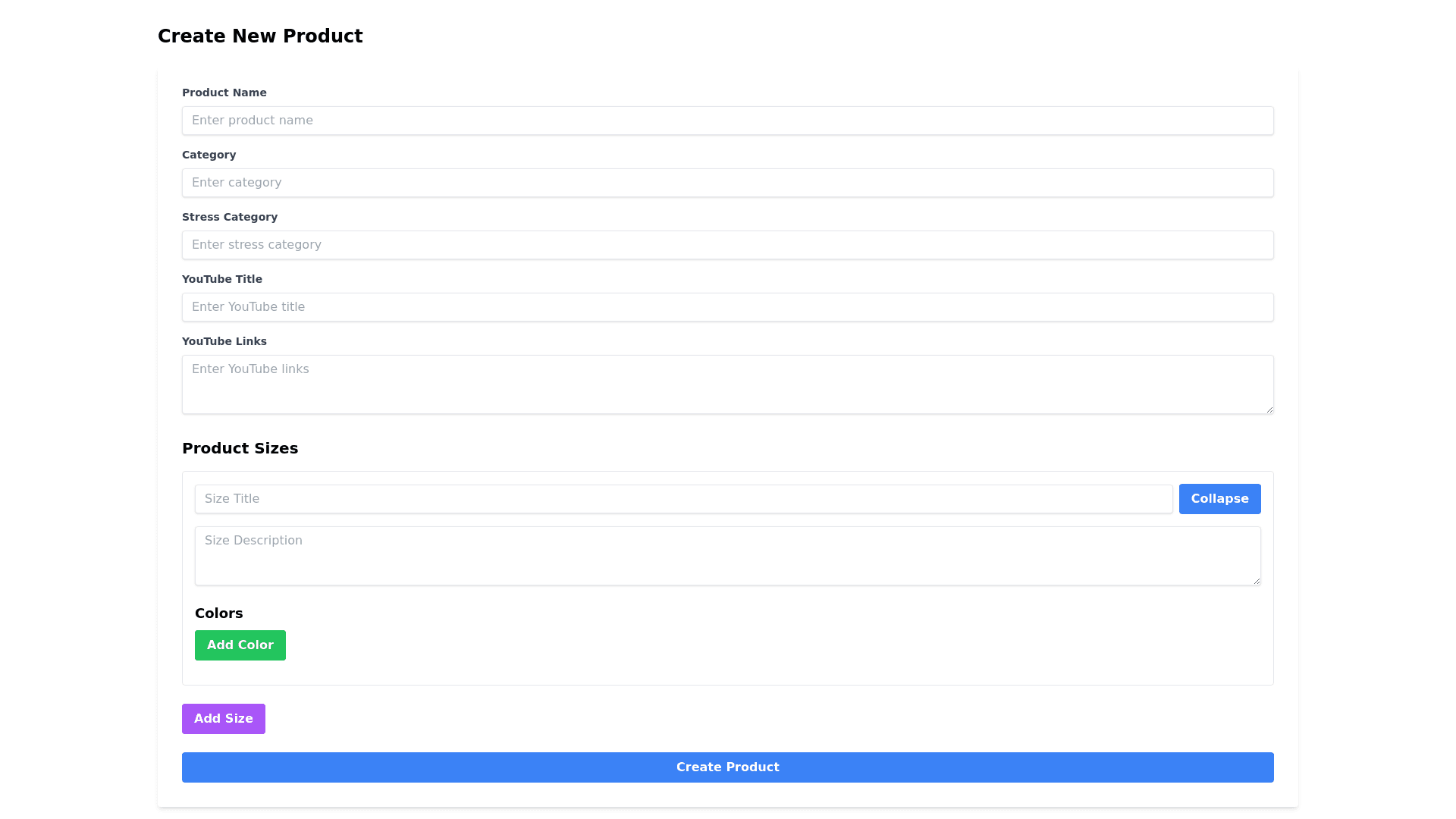Image resolution: width=1456 pixels, height=819 pixels.
Task: Click the YouTube Links label
Action: 224,341
